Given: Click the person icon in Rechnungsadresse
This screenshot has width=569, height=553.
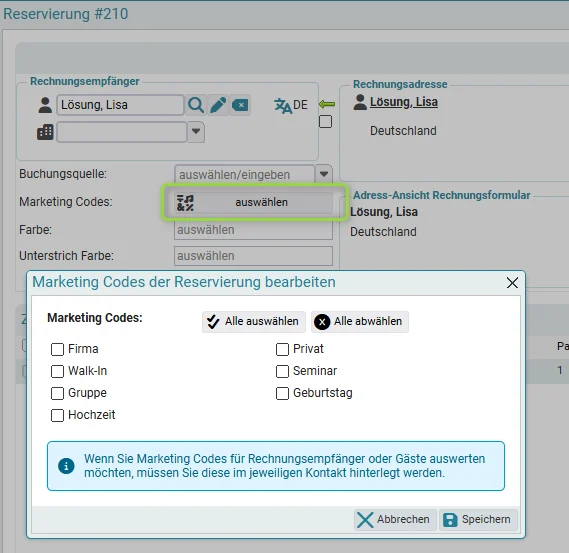Looking at the screenshot, I should 360,102.
